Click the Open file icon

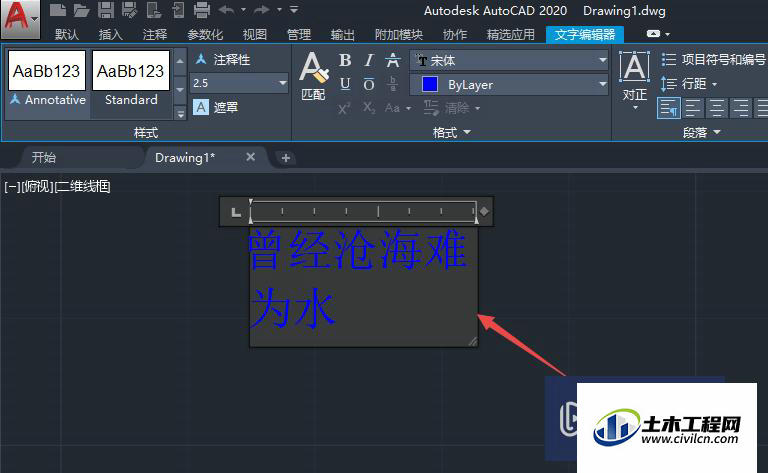click(x=81, y=9)
